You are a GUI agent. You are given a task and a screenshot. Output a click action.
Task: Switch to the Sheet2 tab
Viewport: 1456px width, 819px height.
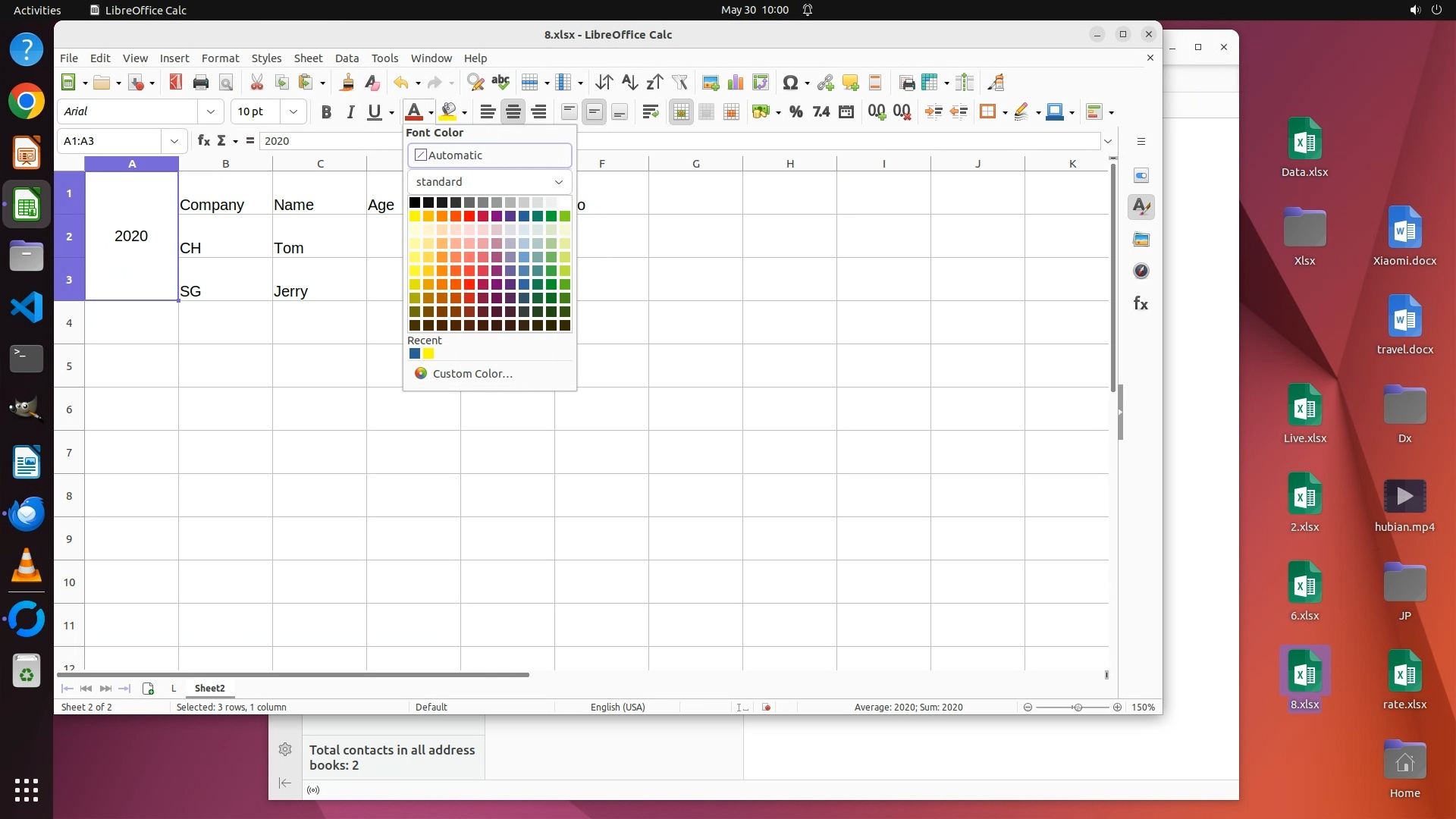[209, 688]
